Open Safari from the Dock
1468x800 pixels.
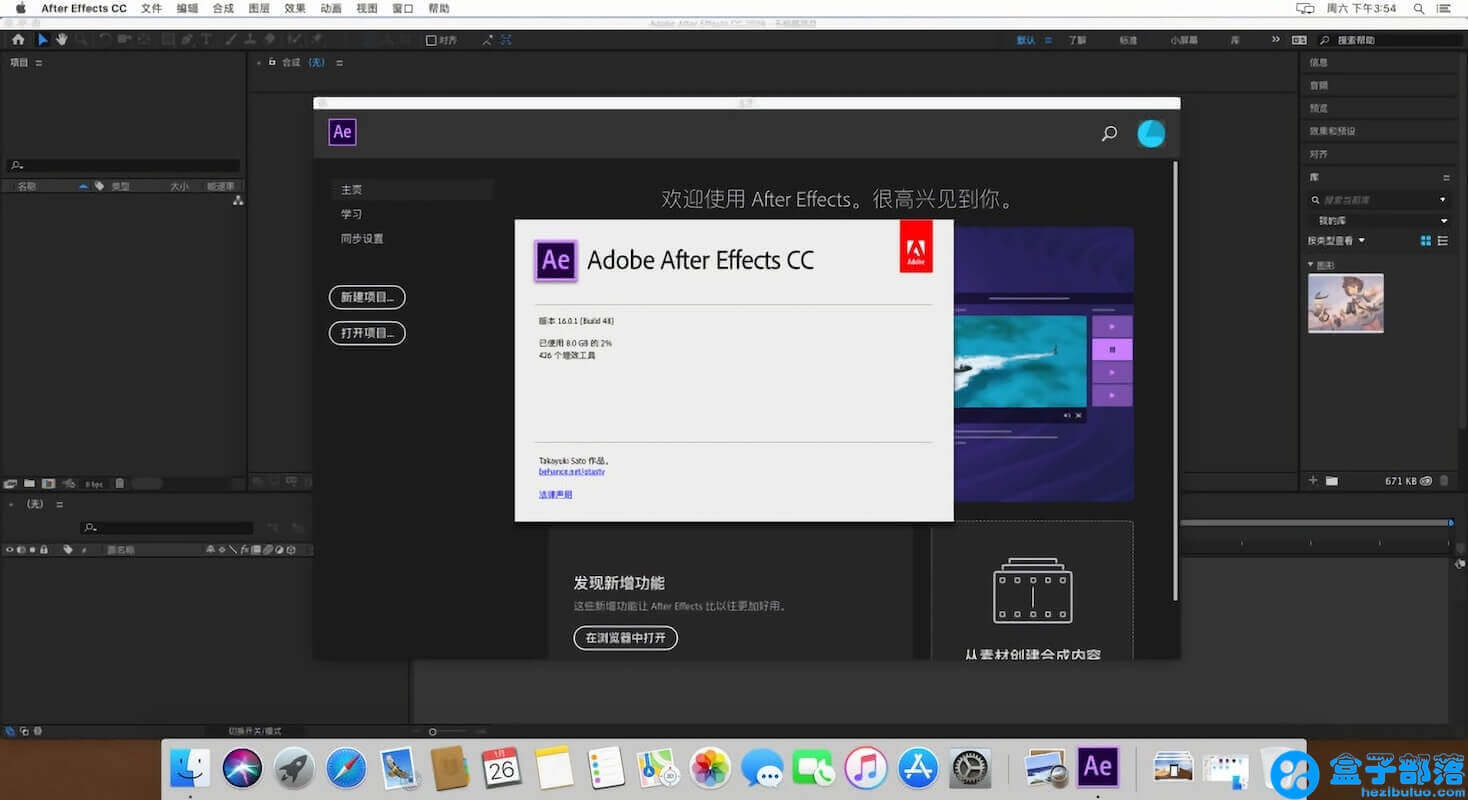348,768
